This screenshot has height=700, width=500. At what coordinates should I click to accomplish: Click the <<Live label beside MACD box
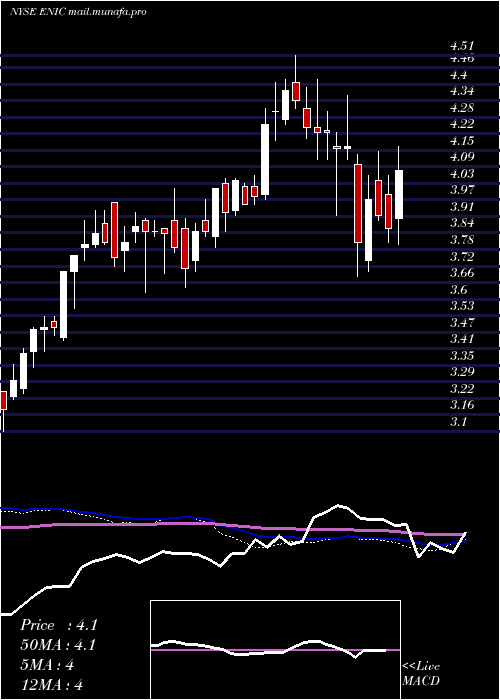click(421, 666)
